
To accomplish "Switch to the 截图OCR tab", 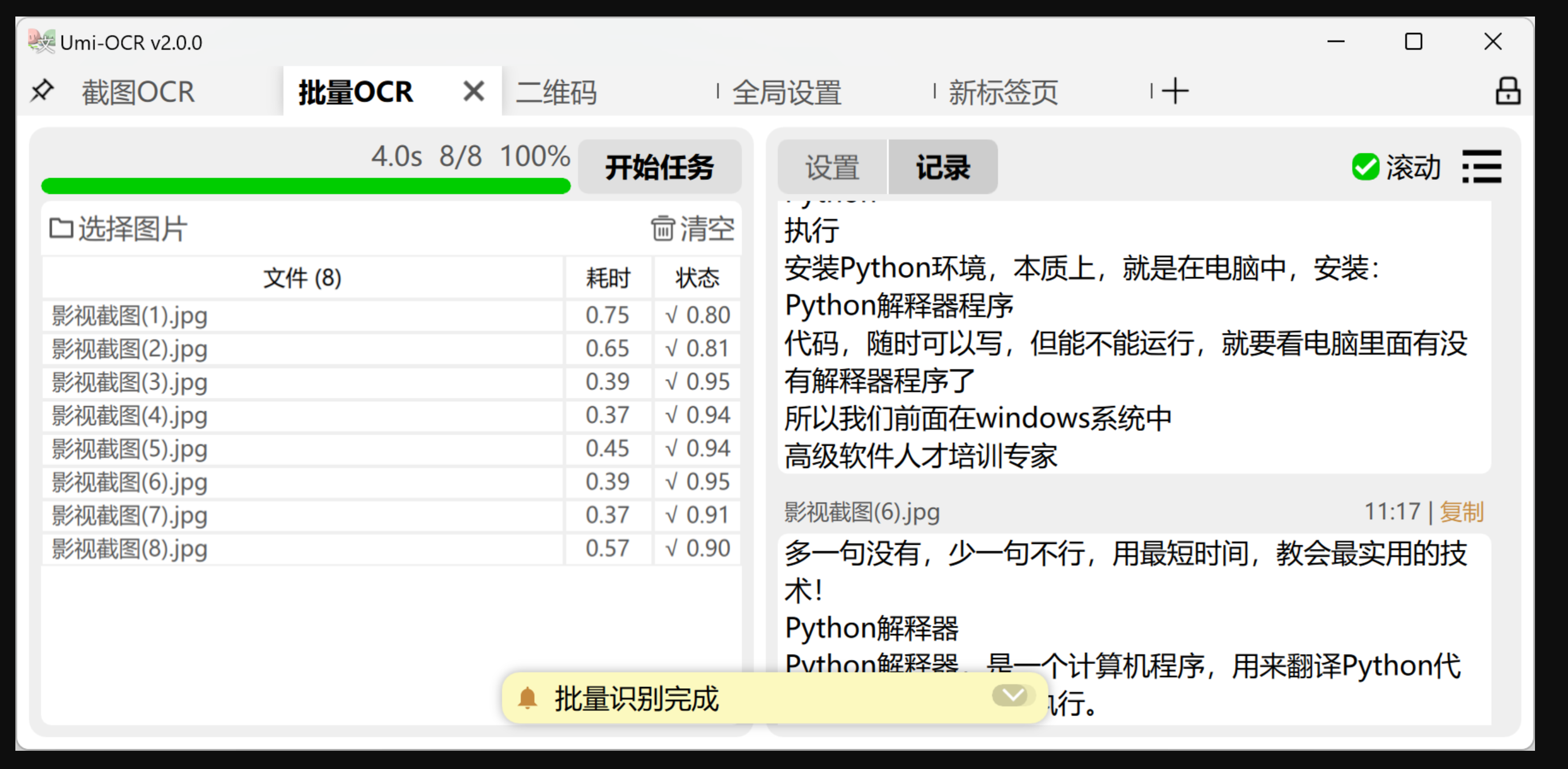I will tap(138, 93).
